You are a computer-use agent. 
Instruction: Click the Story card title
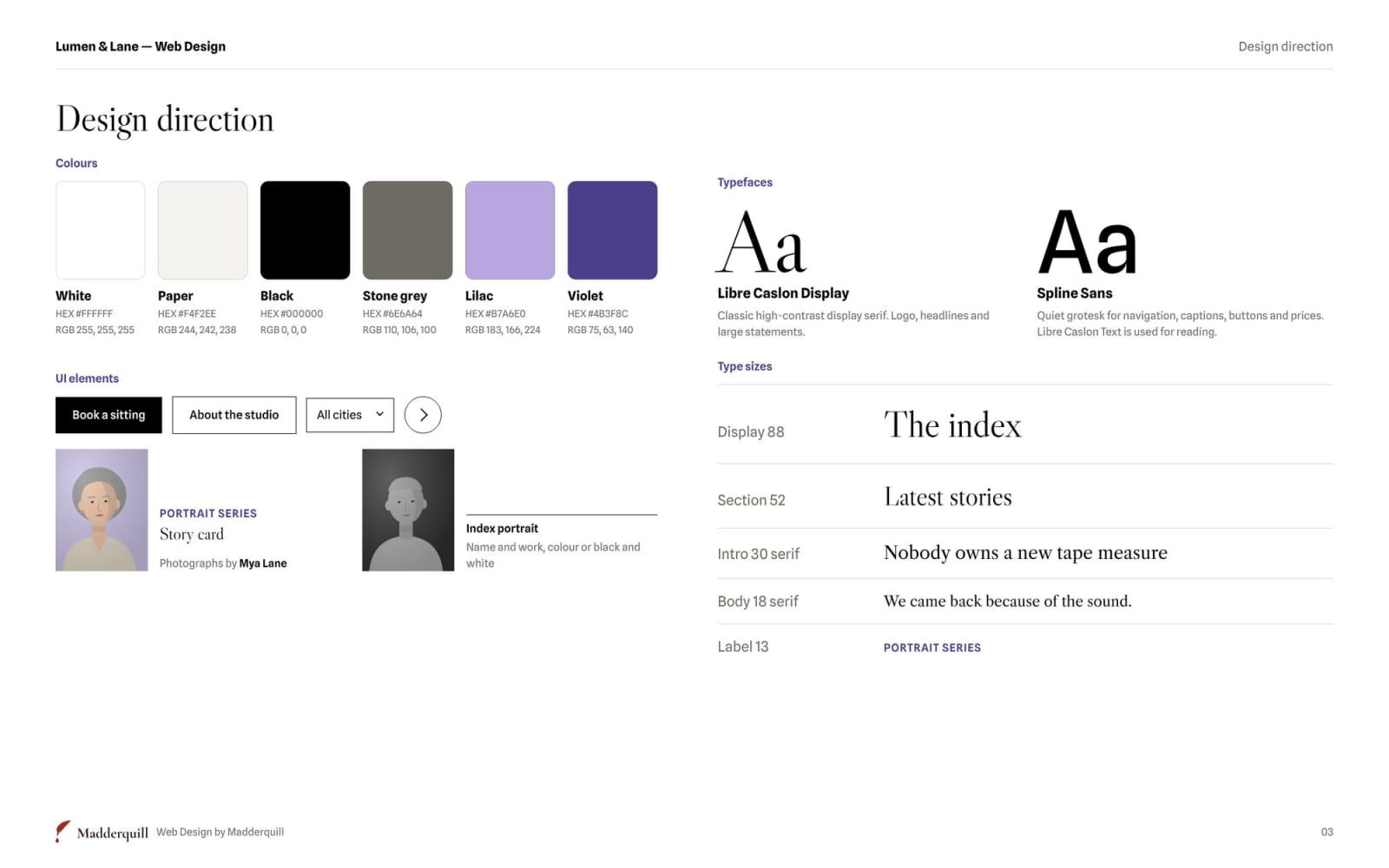click(192, 535)
